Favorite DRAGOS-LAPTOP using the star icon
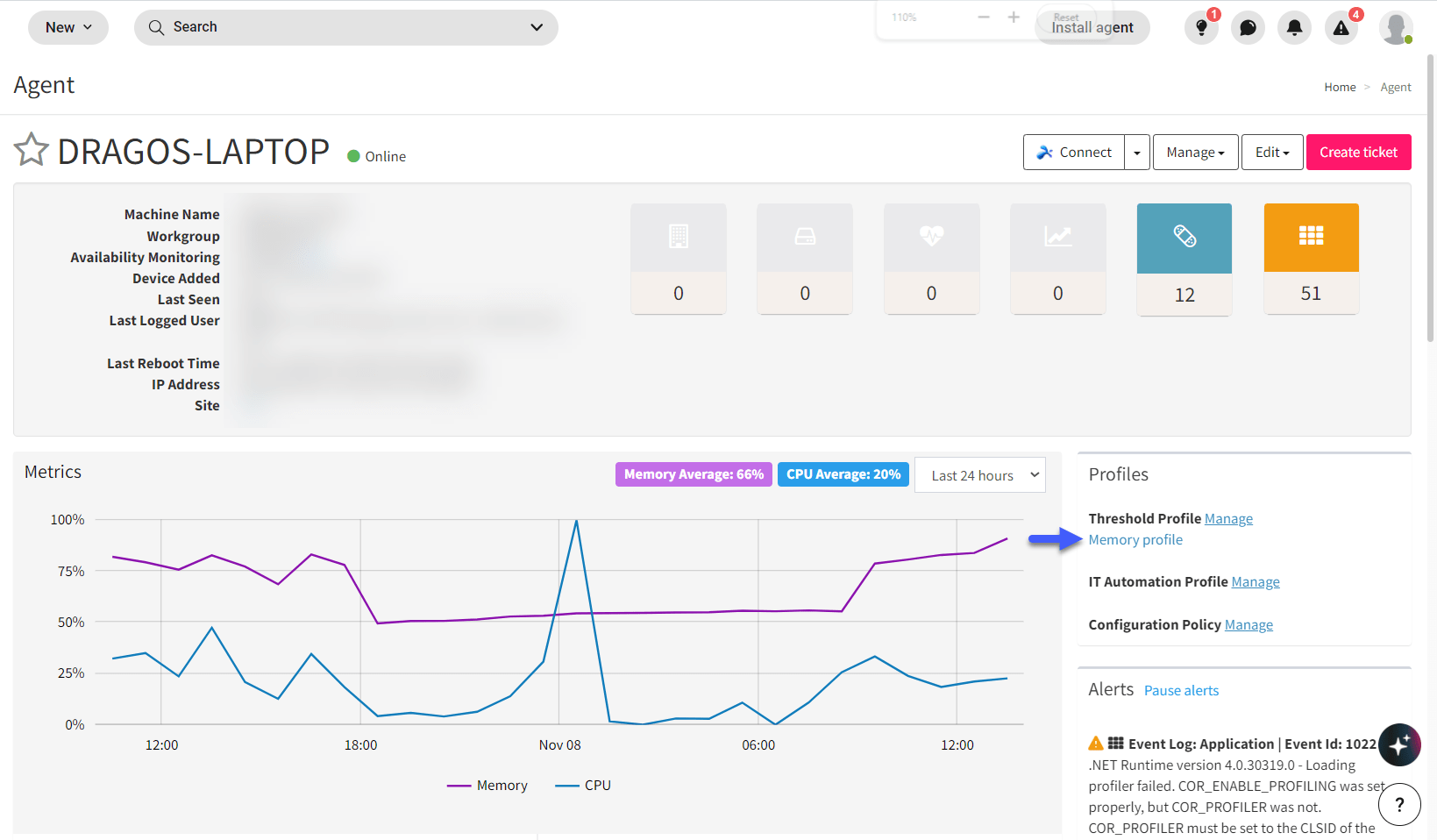The height and width of the screenshot is (840, 1437). click(x=31, y=150)
